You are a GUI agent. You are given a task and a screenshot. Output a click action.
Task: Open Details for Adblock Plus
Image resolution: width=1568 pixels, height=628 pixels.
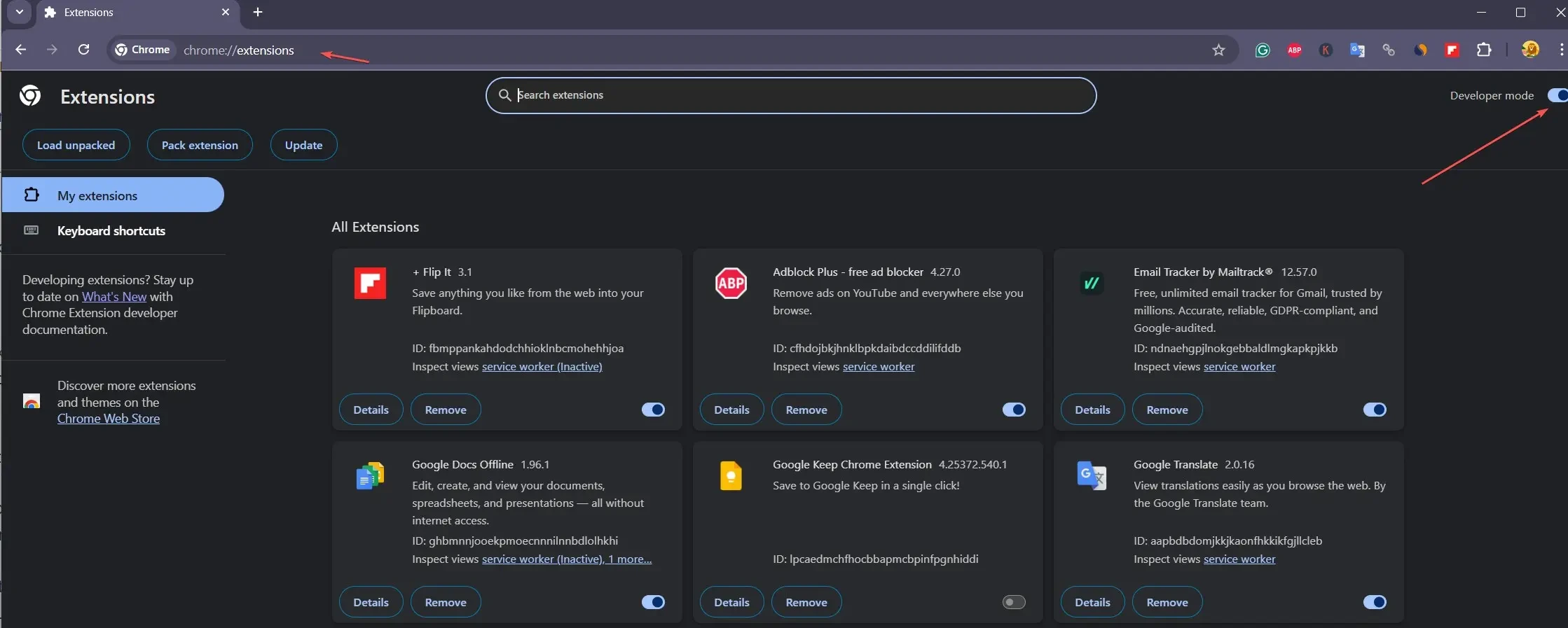point(731,410)
